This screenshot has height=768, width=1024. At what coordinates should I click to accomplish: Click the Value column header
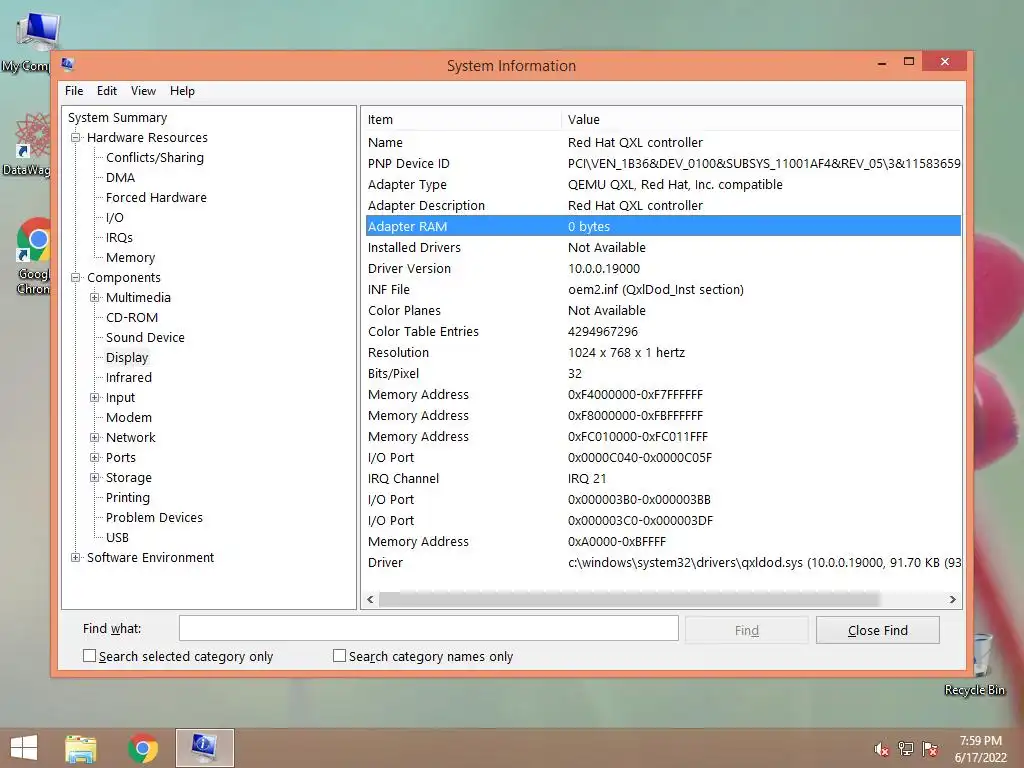click(761, 120)
